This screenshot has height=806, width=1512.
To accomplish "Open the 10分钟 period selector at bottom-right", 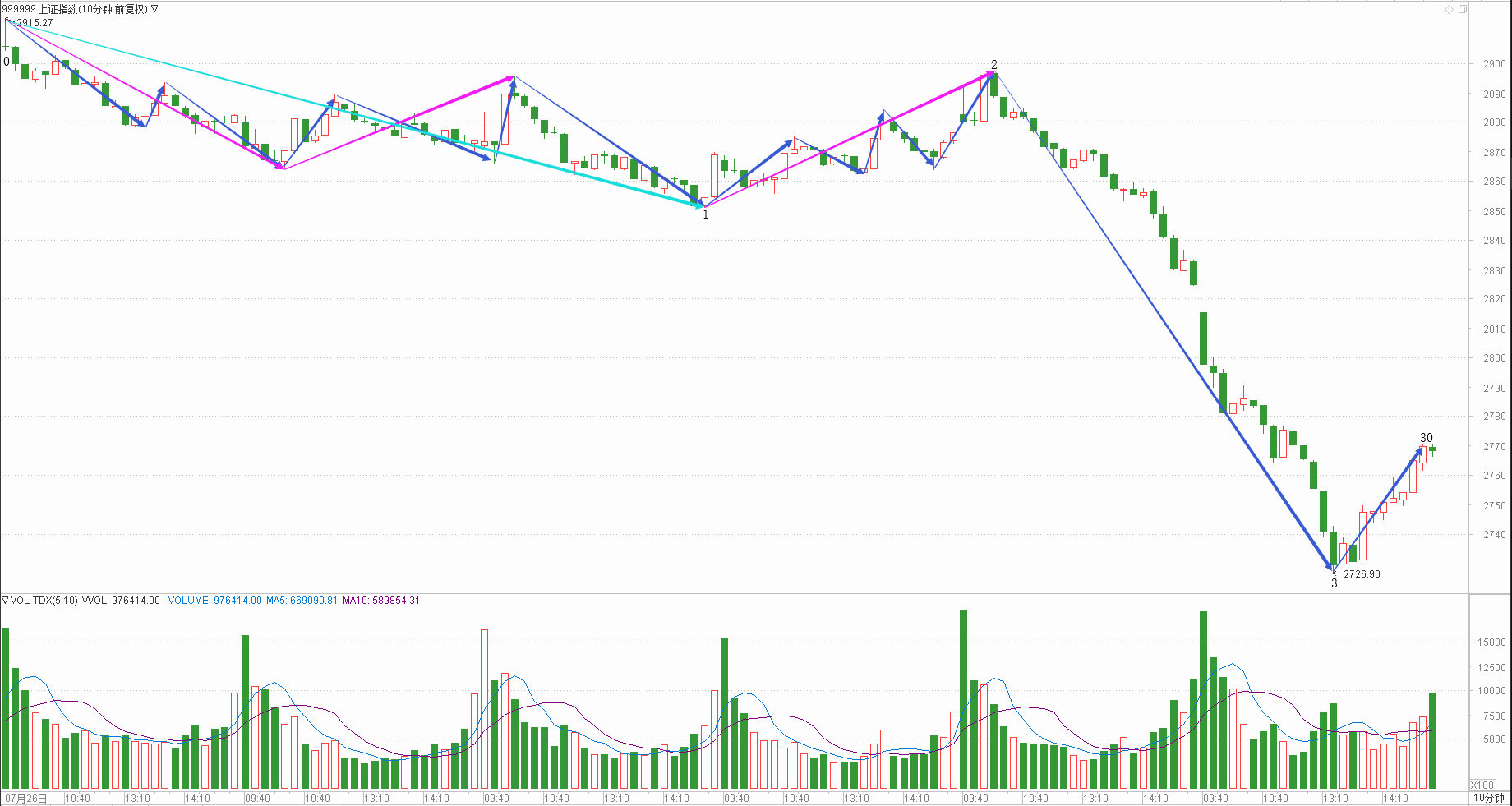I will tap(1488, 798).
